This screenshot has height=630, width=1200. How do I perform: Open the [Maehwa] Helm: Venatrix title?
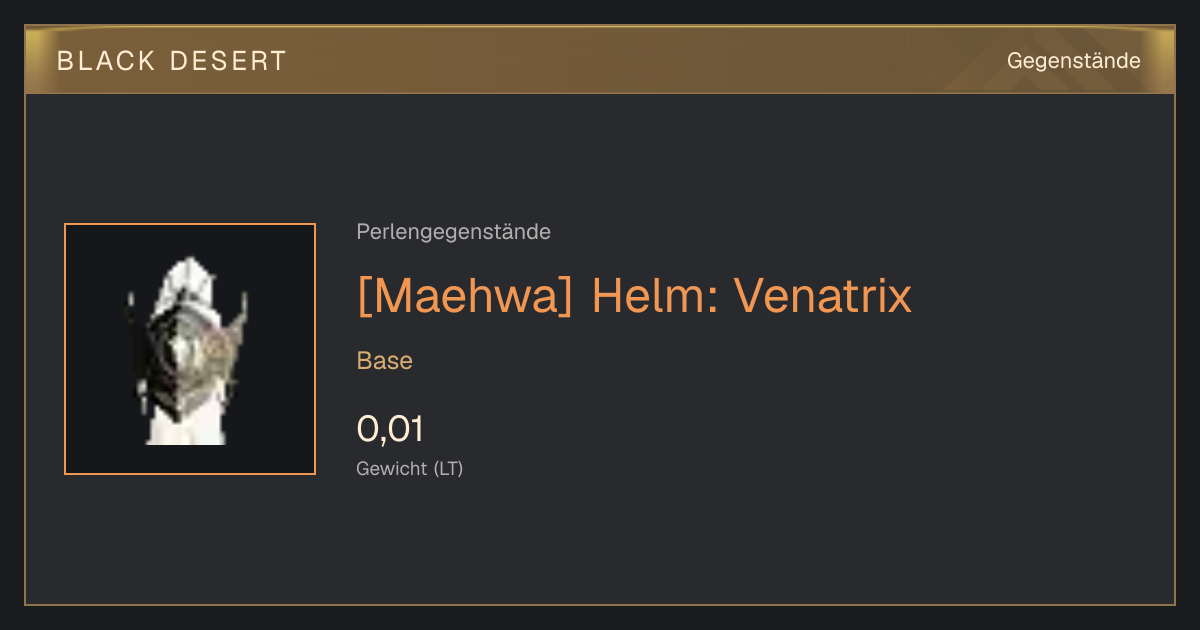pos(634,296)
